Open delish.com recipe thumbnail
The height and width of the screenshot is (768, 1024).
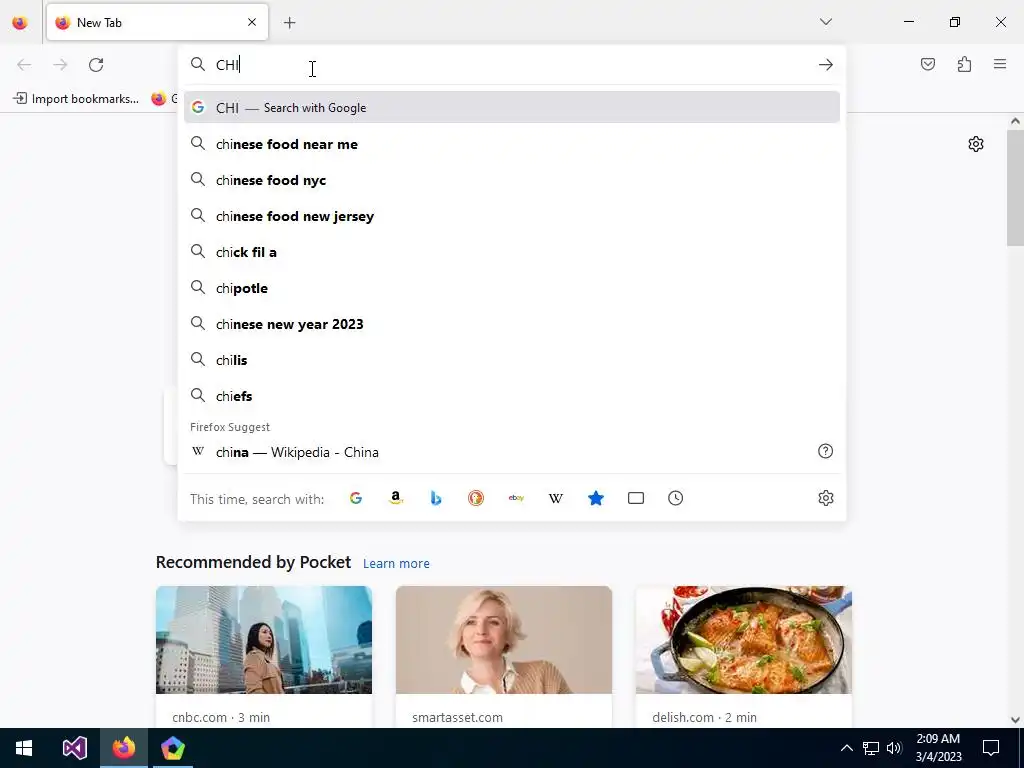743,639
